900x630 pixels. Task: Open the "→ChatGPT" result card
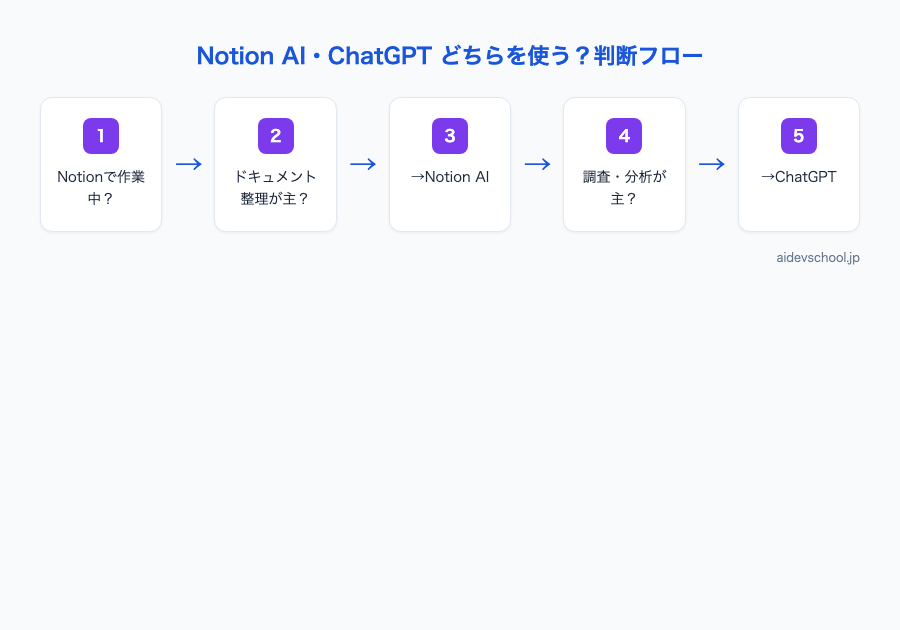coord(798,164)
